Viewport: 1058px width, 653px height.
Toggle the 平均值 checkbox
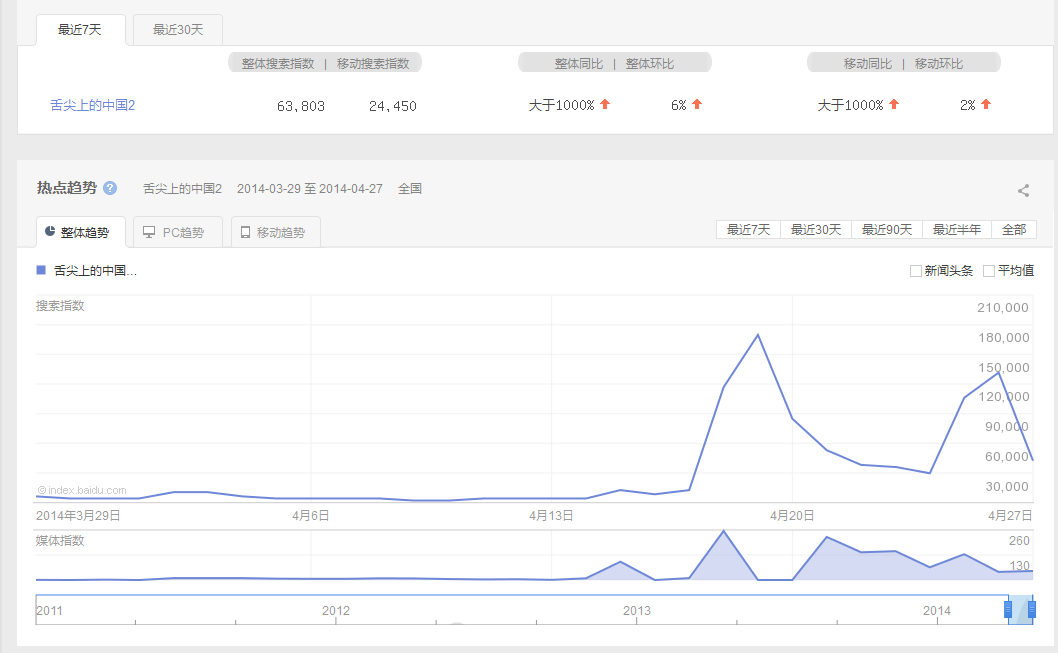click(989, 271)
